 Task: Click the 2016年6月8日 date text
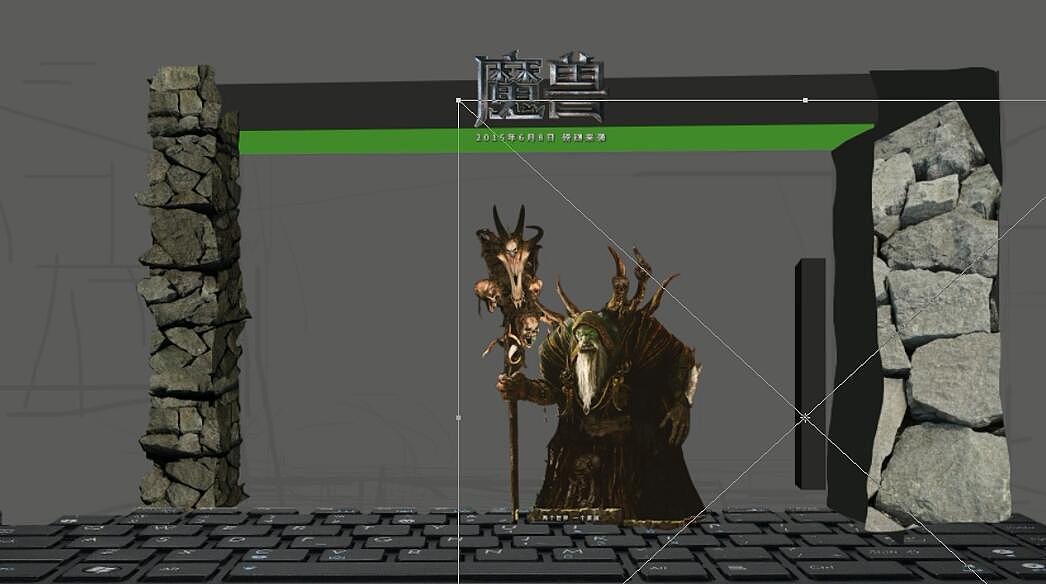pos(541,137)
